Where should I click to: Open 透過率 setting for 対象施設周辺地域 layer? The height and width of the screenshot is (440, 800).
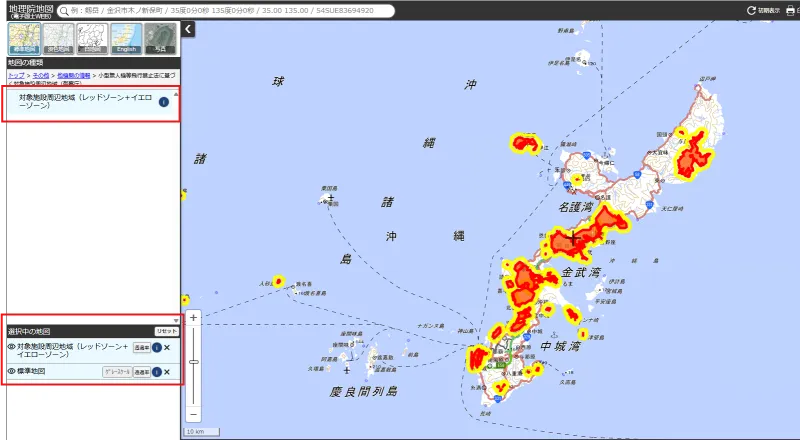click(142, 348)
